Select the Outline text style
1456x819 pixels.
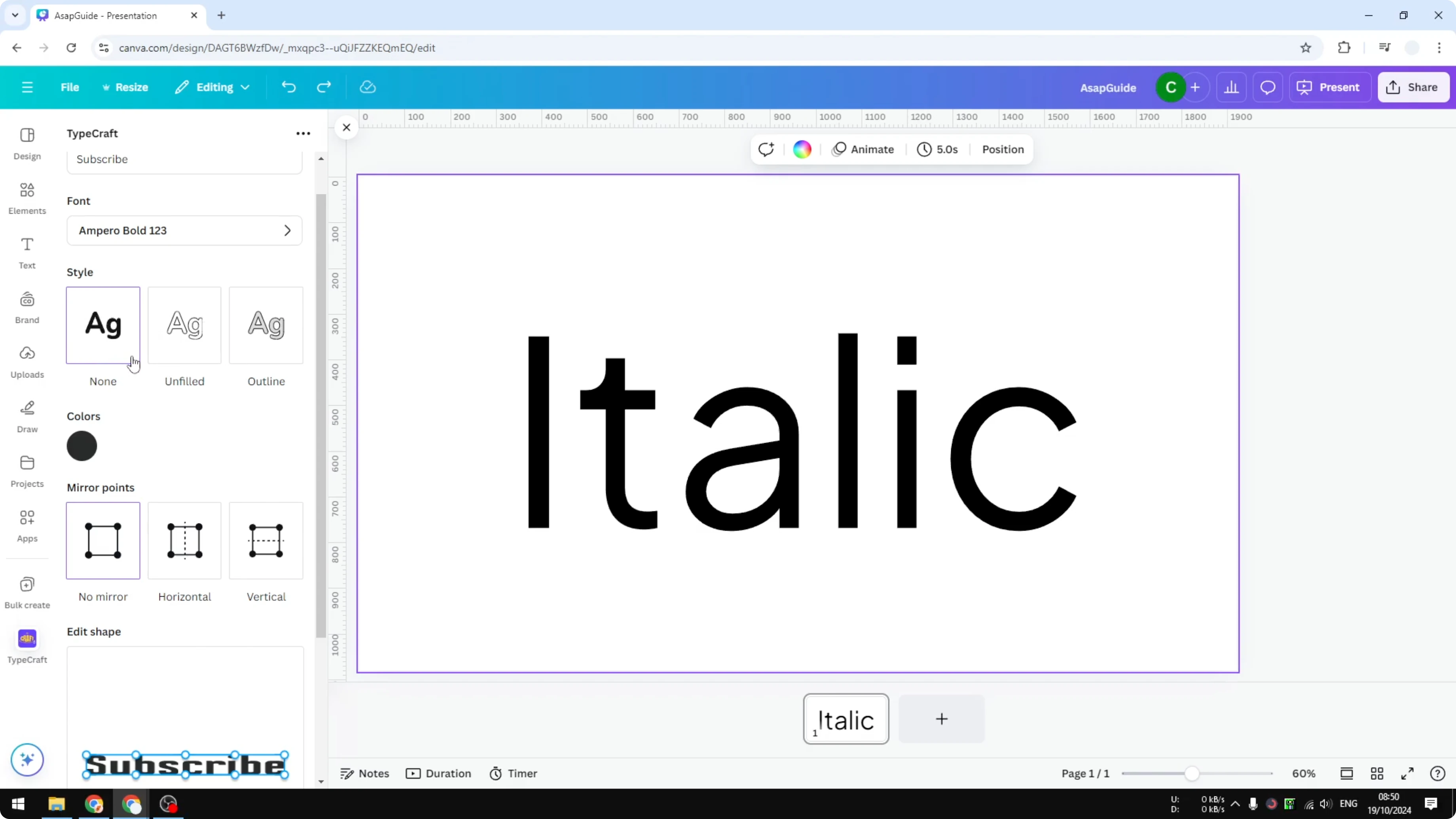(x=265, y=325)
